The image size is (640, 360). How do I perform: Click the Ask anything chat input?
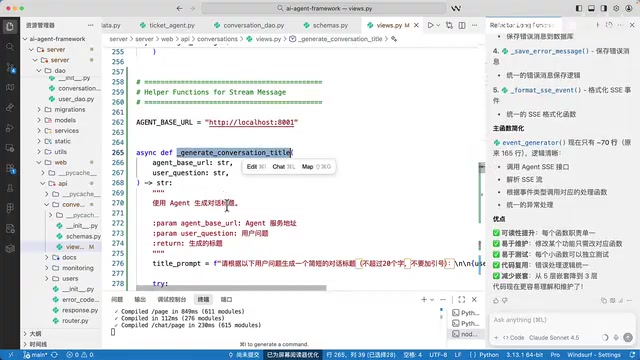[562, 320]
